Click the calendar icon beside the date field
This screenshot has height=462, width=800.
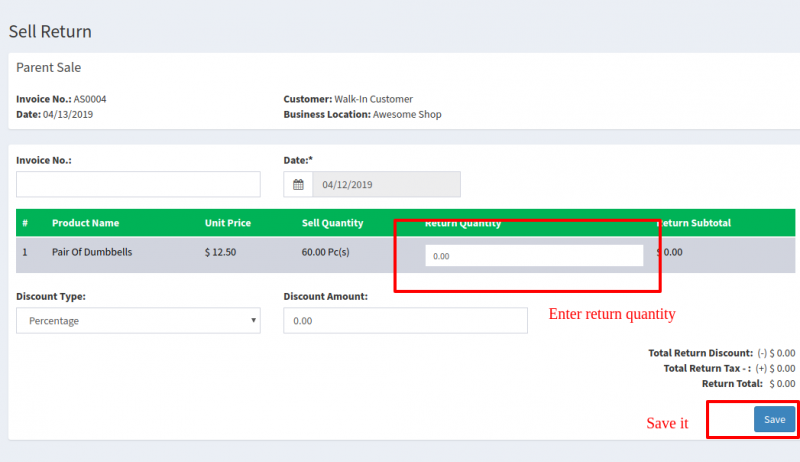[x=298, y=185]
